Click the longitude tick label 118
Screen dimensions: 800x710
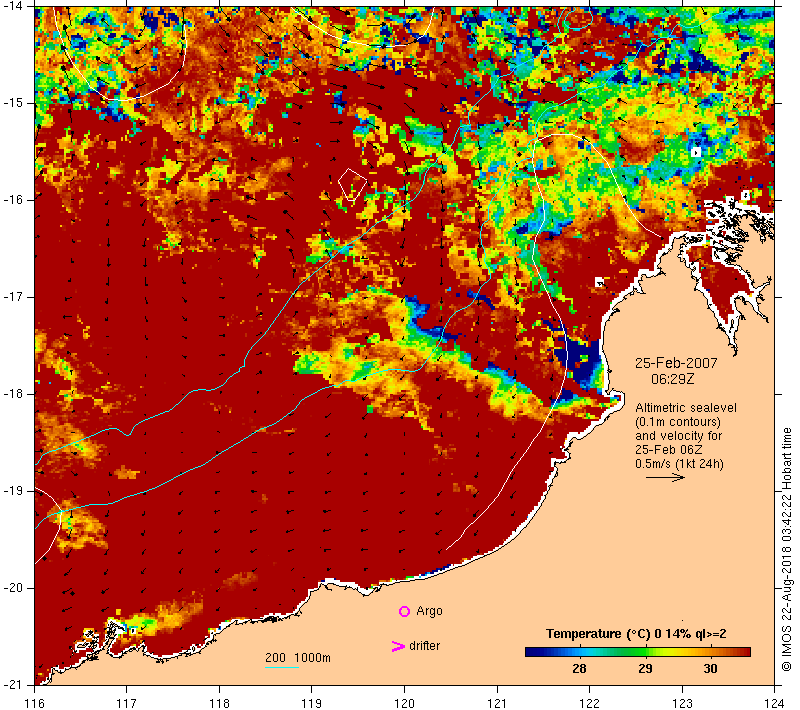(x=219, y=703)
